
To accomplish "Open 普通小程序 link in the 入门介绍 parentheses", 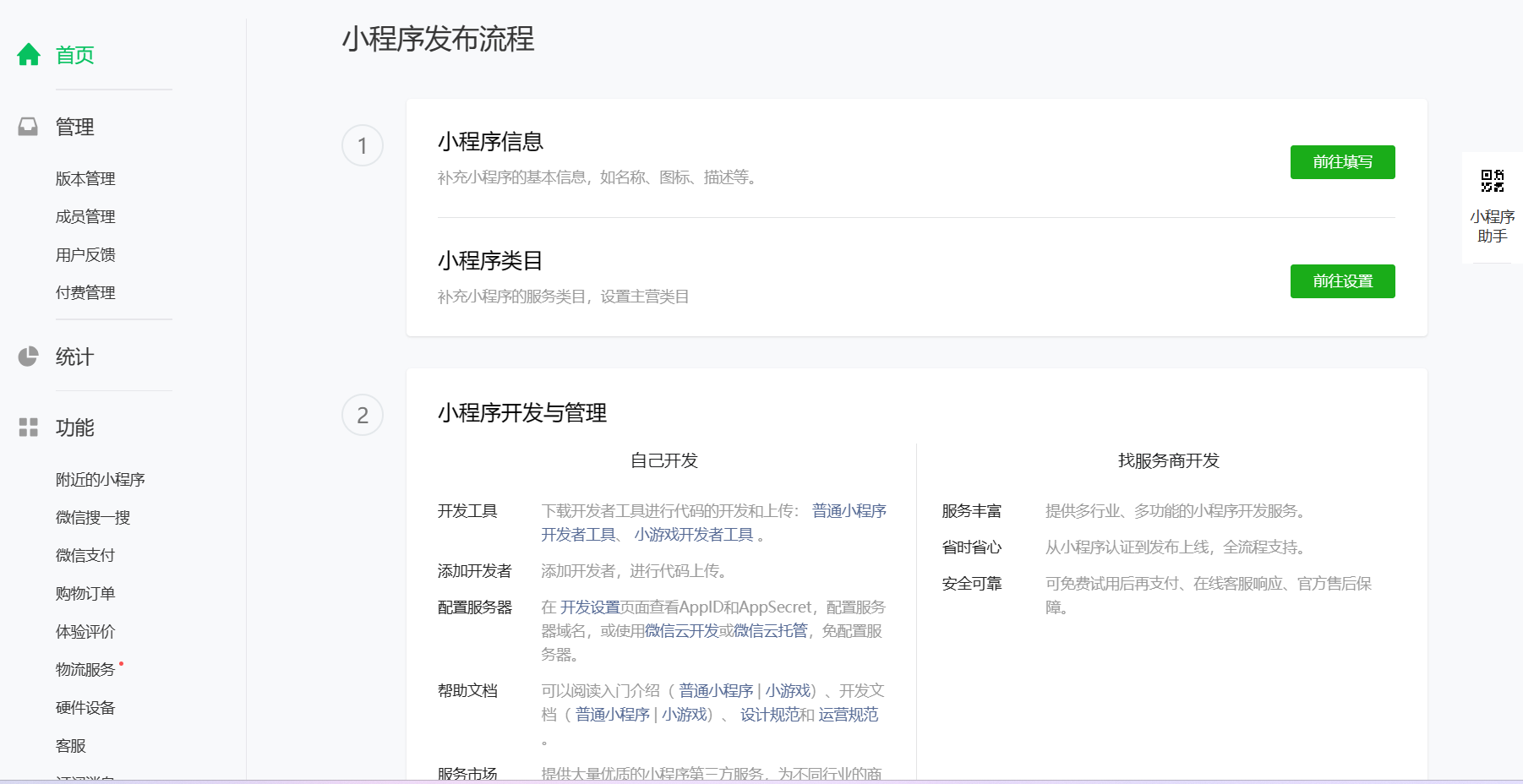I will point(716,691).
